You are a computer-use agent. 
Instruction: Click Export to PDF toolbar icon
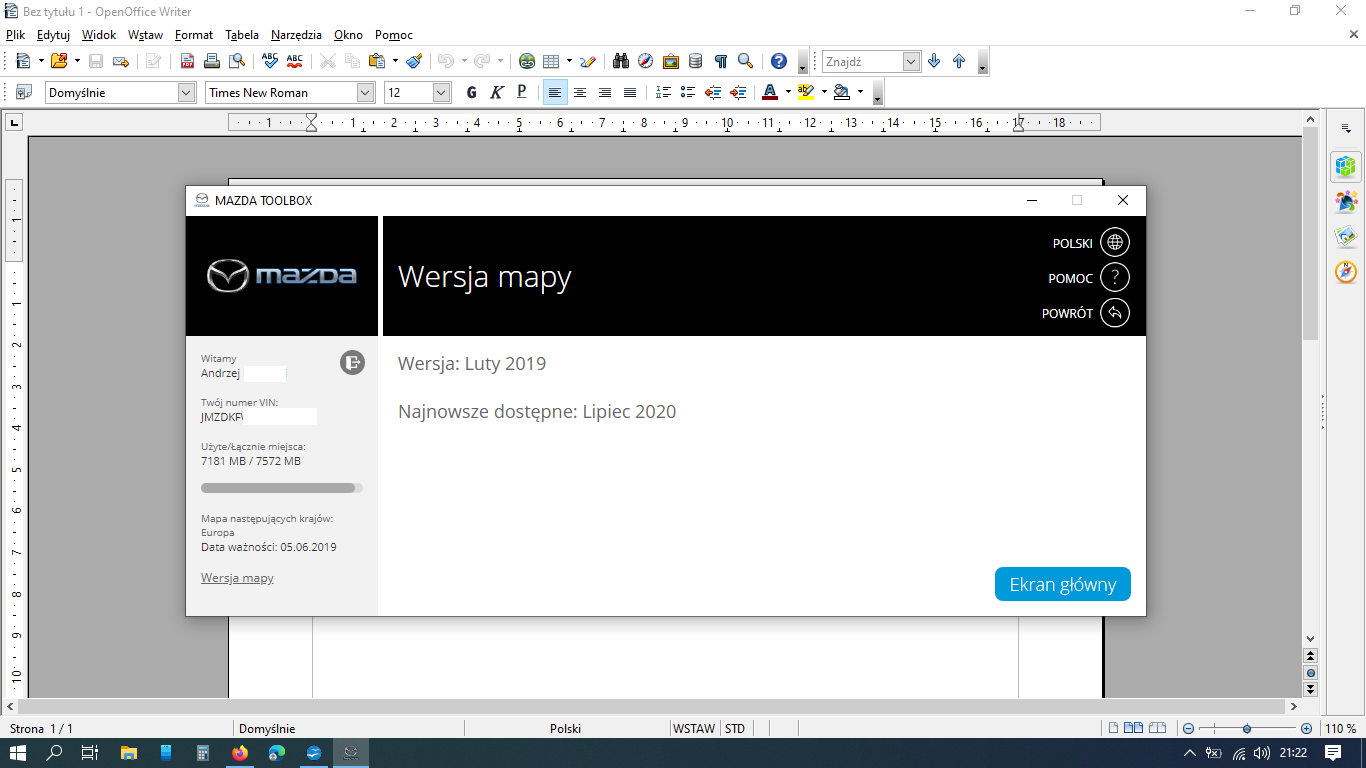tap(187, 61)
